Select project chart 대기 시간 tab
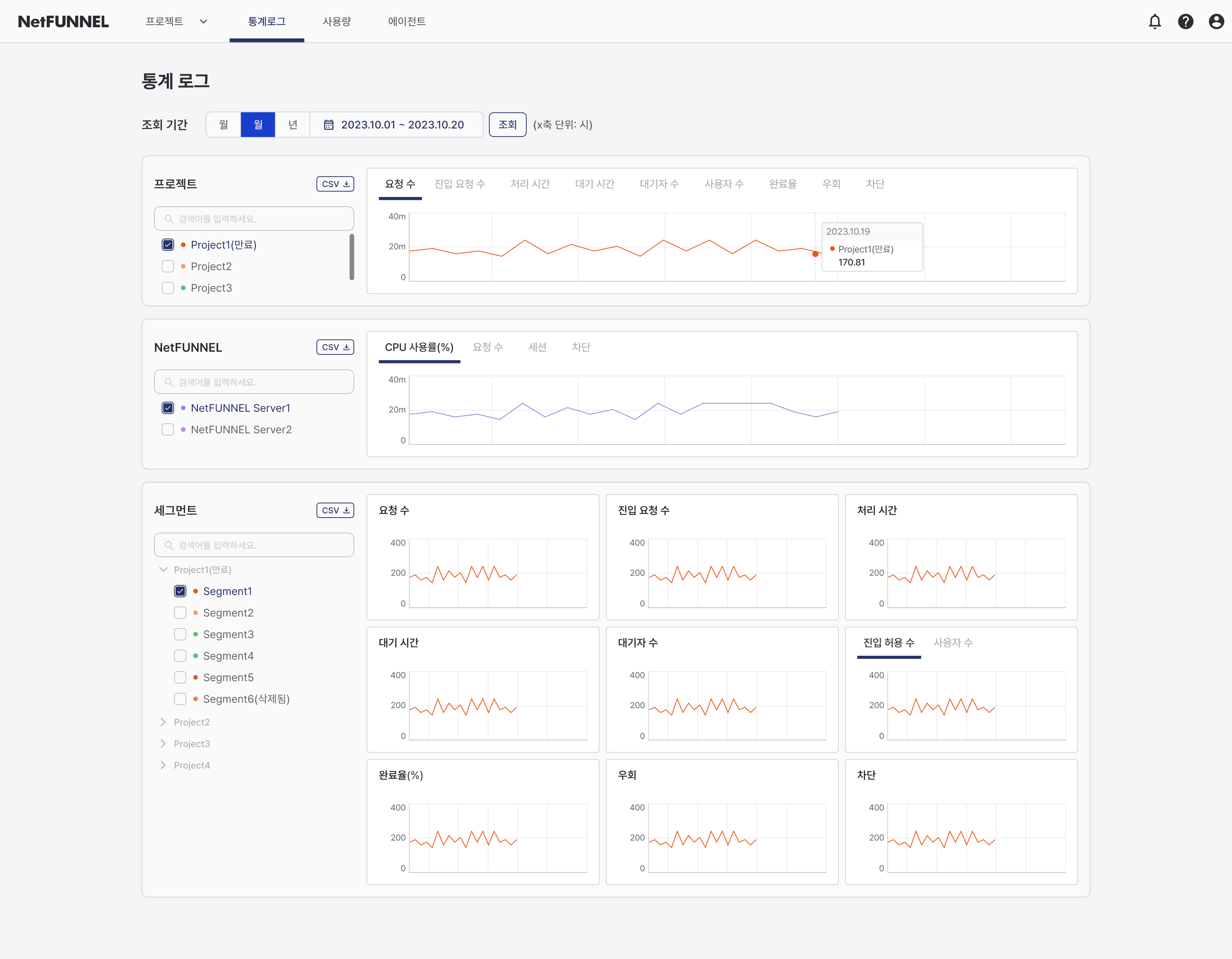This screenshot has width=1232, height=959. [595, 184]
